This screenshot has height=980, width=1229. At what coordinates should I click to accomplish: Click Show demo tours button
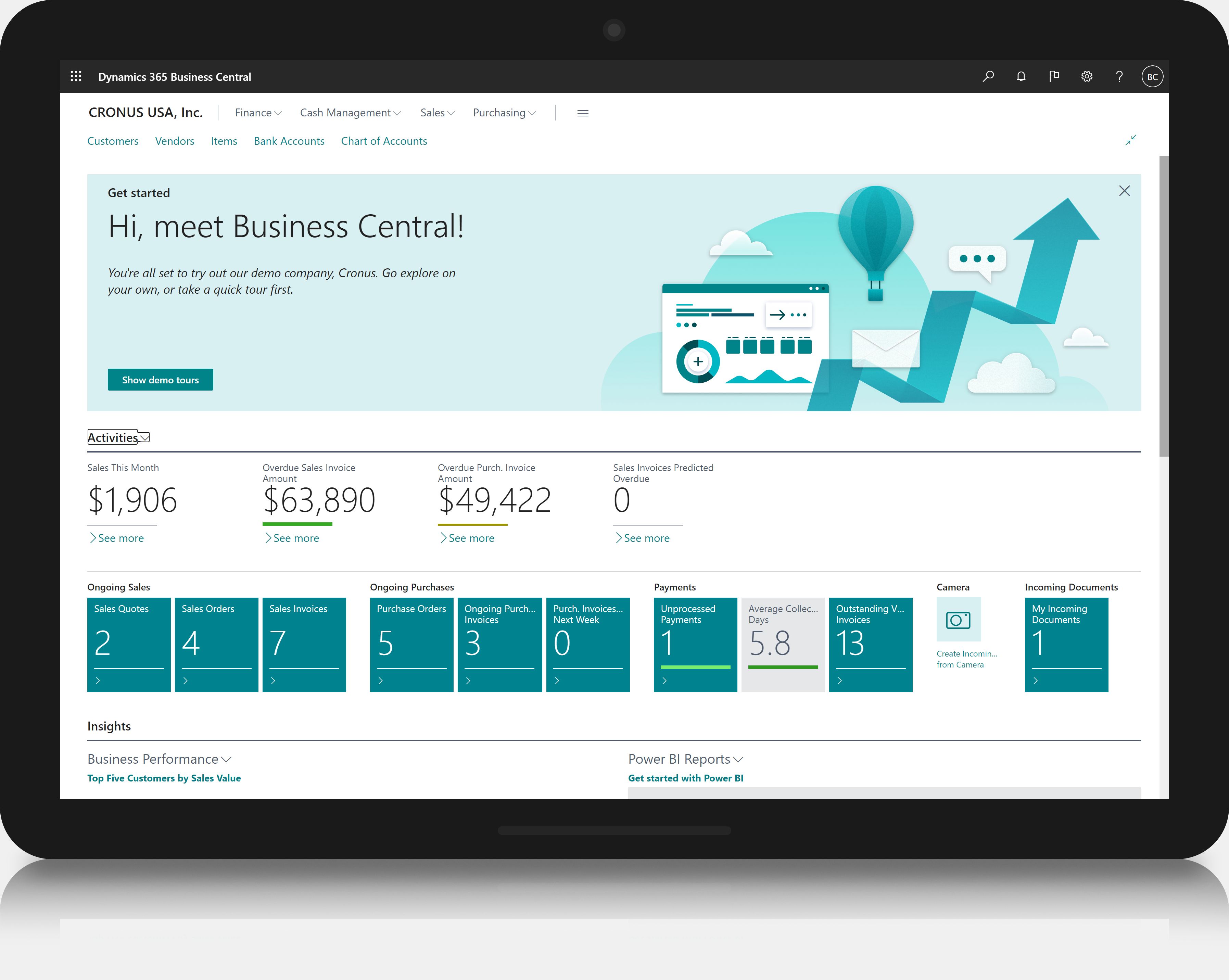point(160,380)
